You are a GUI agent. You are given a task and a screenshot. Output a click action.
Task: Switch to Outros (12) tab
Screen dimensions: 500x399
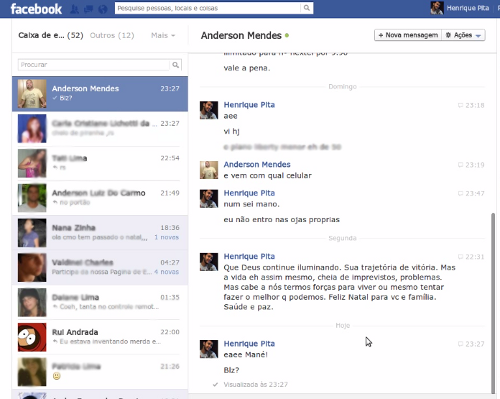pos(112,35)
